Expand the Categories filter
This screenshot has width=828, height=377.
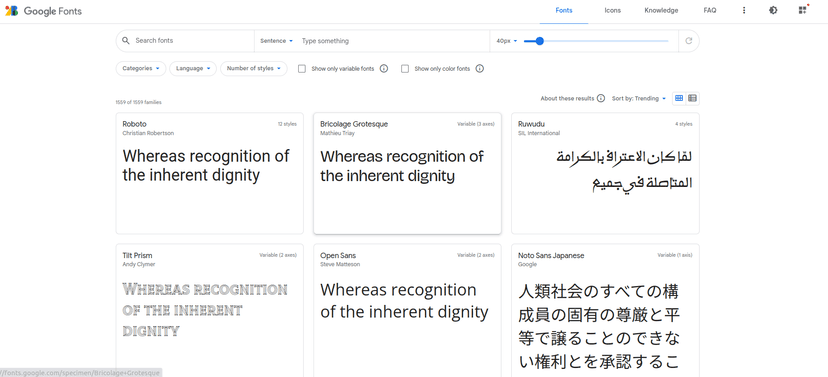point(141,69)
